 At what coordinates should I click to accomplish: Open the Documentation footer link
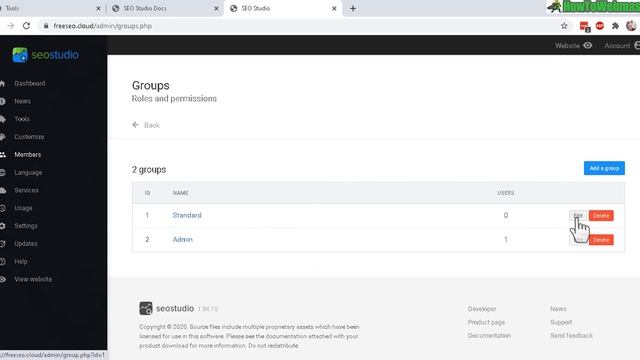tap(489, 336)
